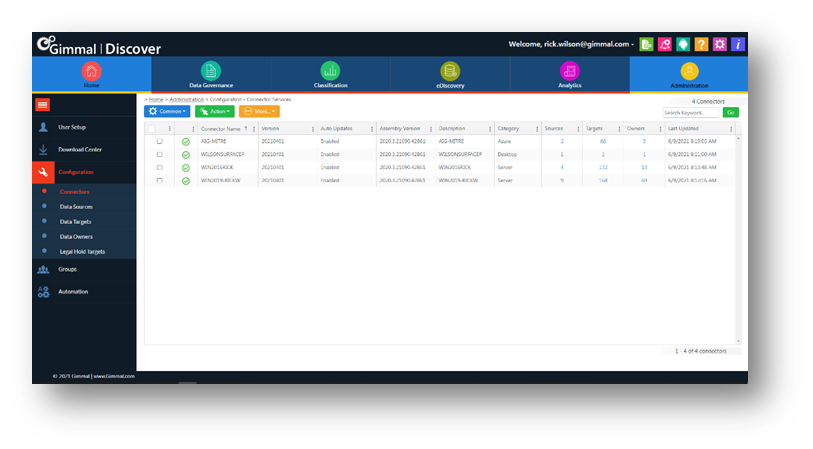Click the Search Keyword input field
This screenshot has height=449, width=813.
pos(691,113)
